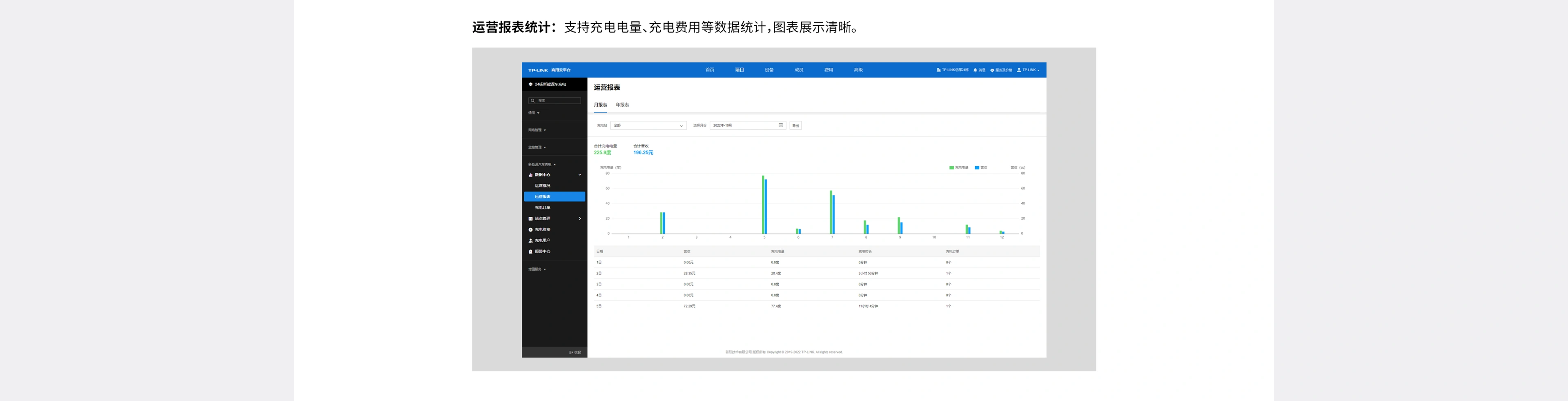Click the 站点管理 icon in sidebar
The image size is (1568, 401).
[530, 218]
